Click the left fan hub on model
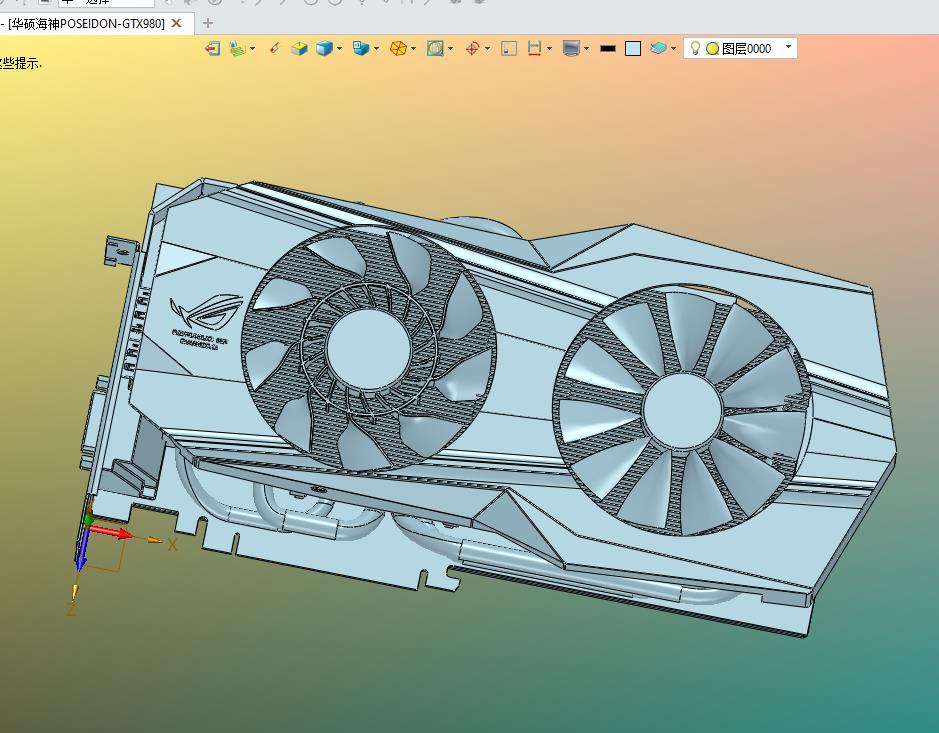 [369, 347]
